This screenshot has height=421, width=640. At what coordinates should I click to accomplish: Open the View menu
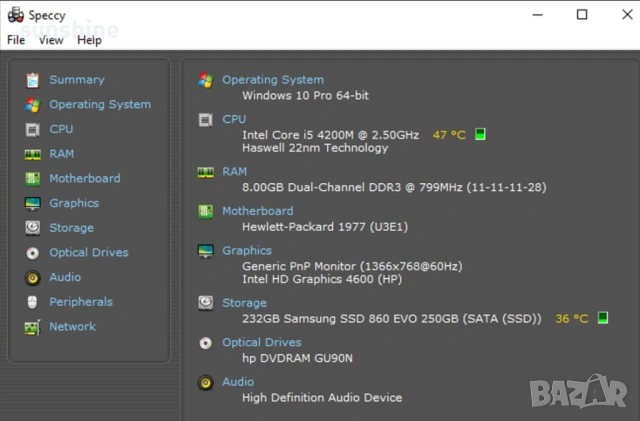point(51,40)
